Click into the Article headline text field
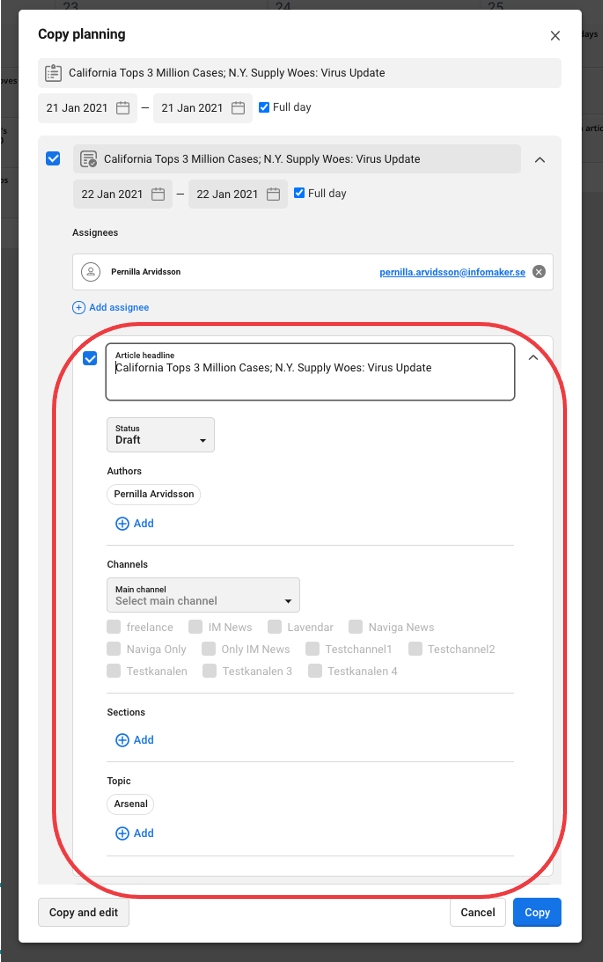 coord(310,370)
